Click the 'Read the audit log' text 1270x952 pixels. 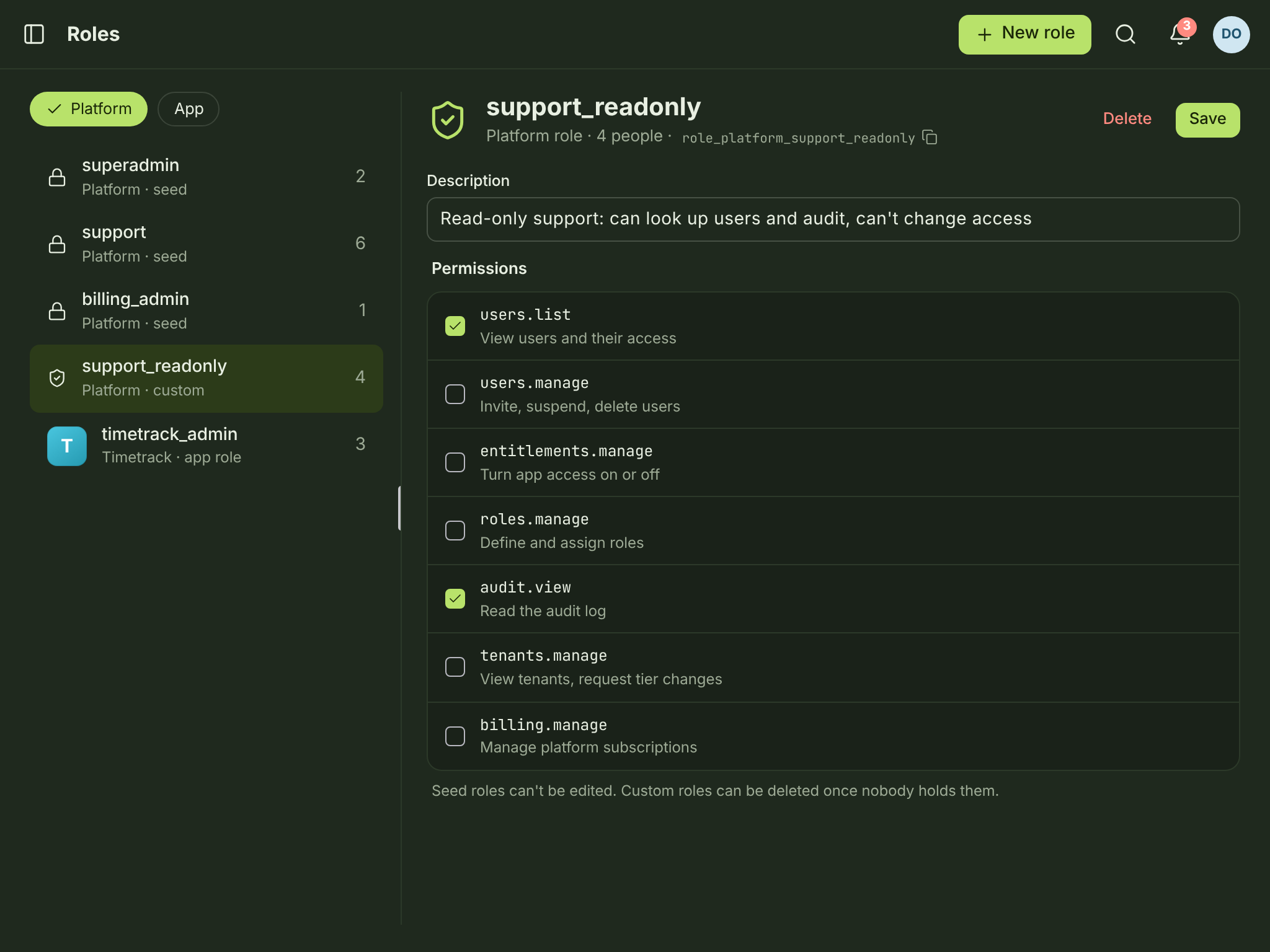(543, 611)
